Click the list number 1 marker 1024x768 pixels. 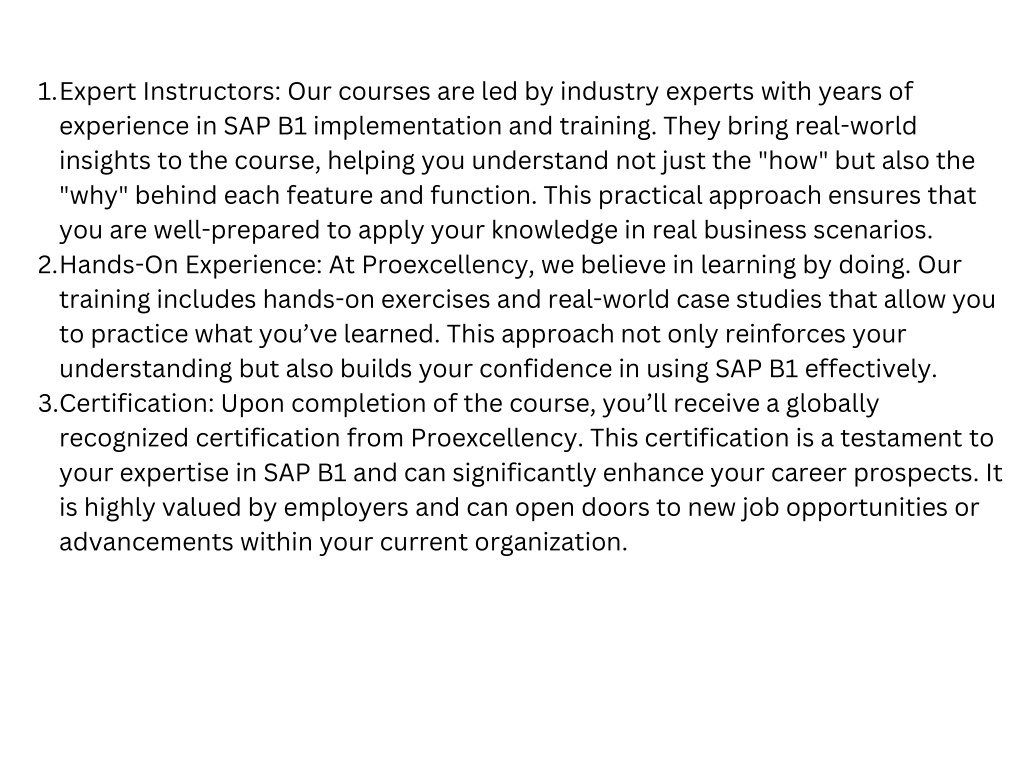coord(48,92)
